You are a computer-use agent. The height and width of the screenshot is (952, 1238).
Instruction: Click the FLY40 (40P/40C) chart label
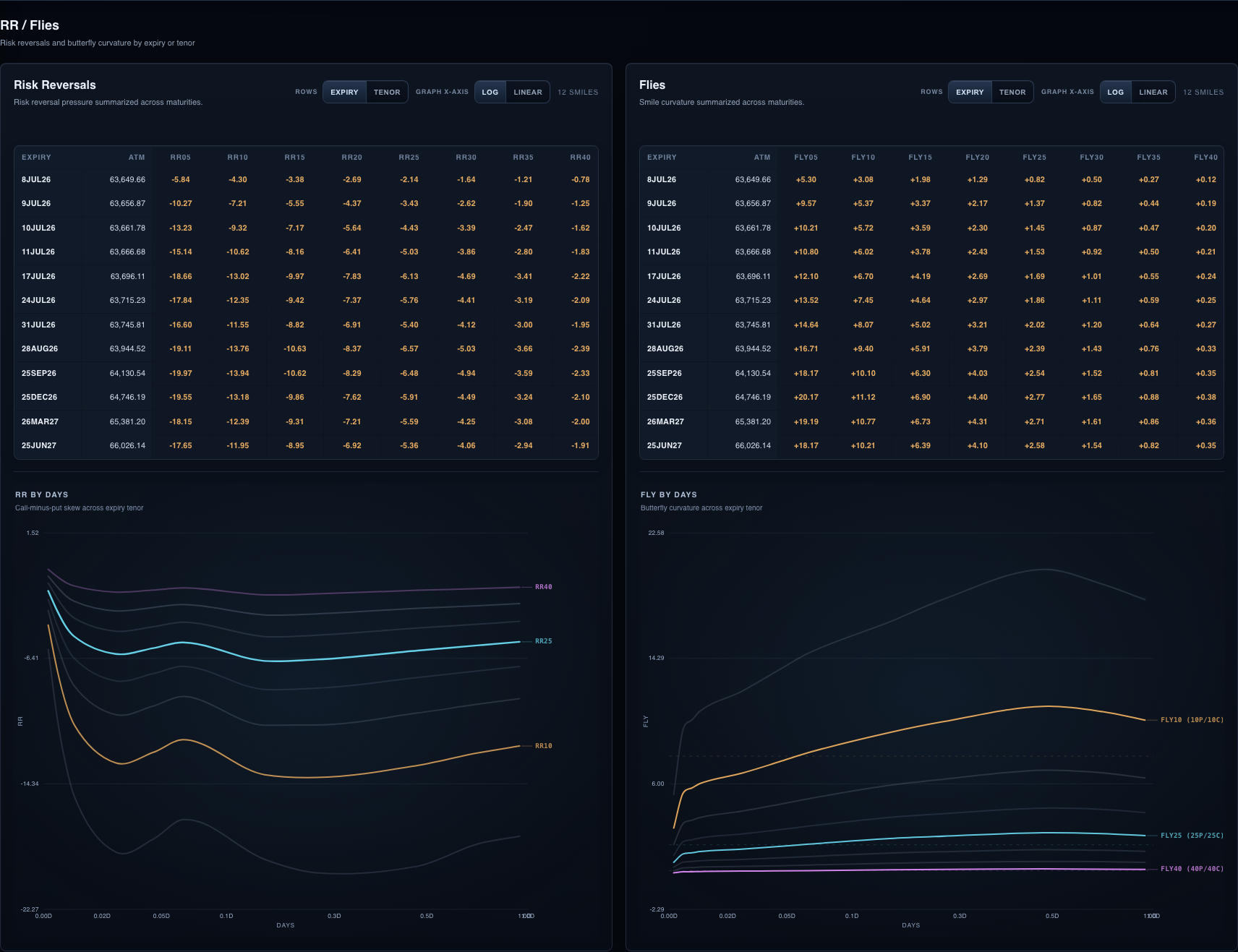point(1192,869)
